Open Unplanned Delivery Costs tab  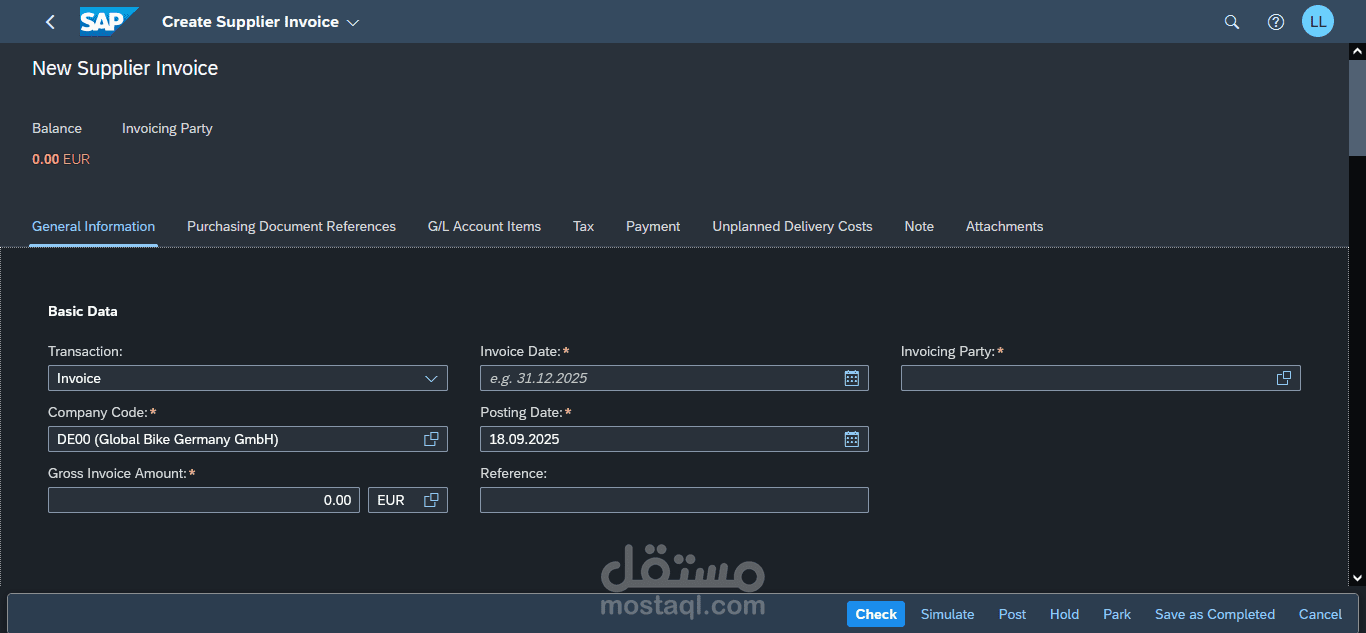(792, 226)
